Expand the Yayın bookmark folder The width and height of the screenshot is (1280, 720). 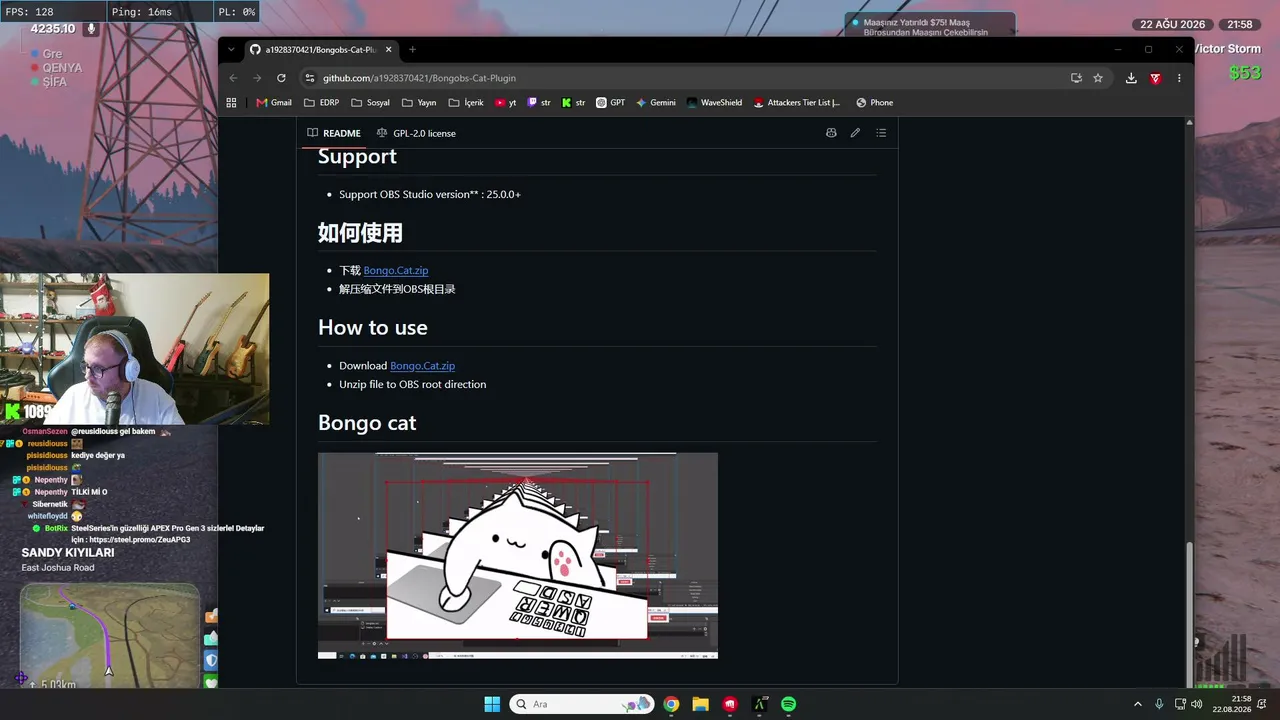click(419, 102)
